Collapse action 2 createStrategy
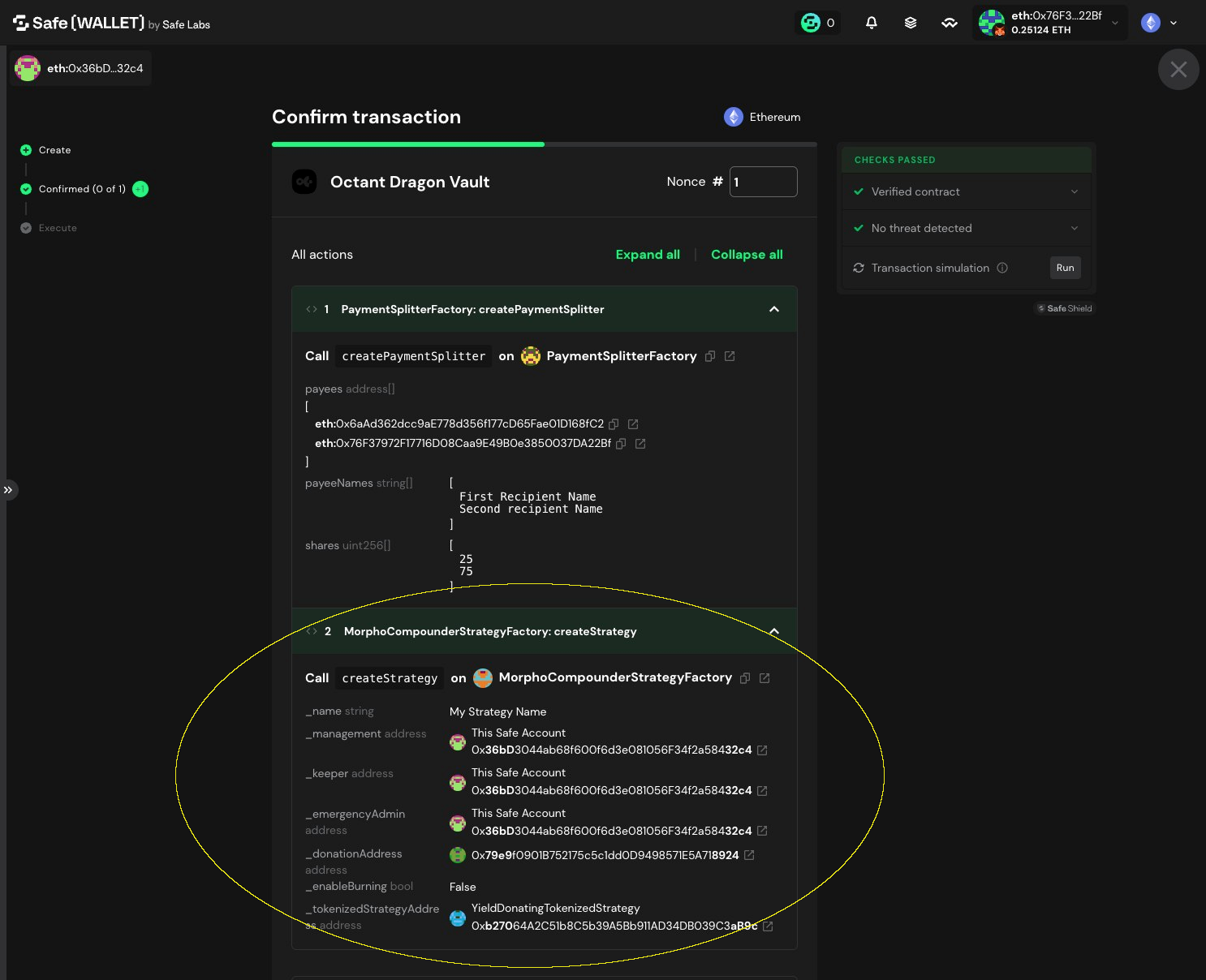Viewport: 1206px width, 980px height. 773,631
